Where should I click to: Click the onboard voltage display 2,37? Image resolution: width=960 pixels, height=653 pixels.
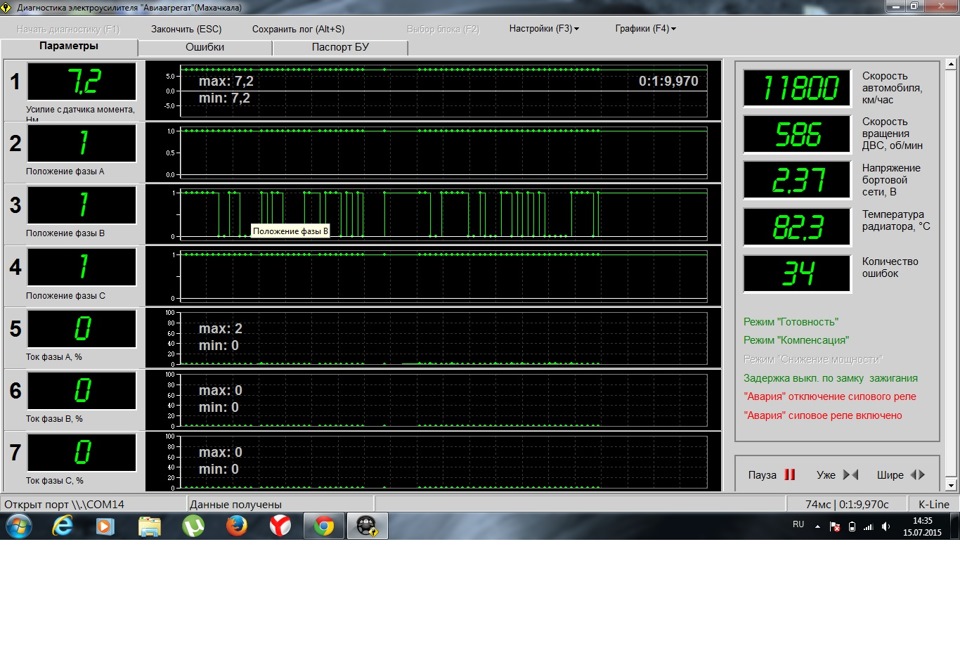tap(797, 180)
